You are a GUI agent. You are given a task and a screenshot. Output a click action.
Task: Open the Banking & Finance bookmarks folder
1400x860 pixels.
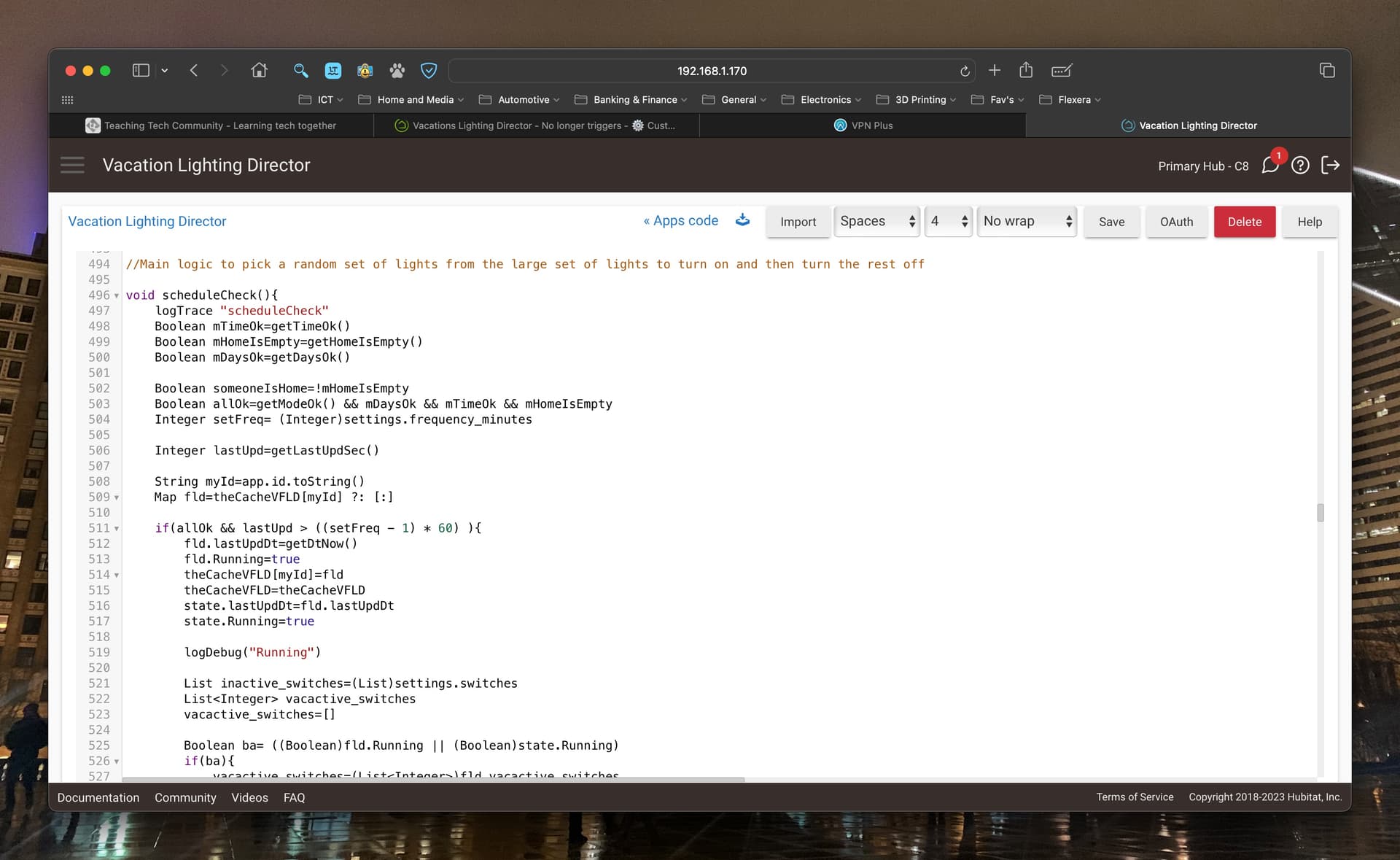[x=631, y=100]
